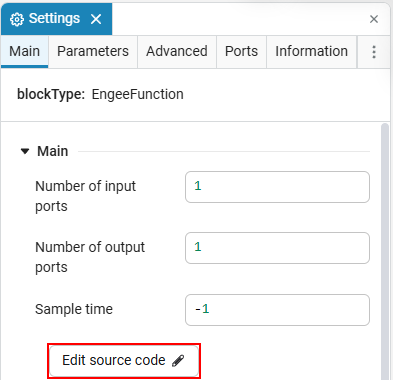Click the Edit source code button
The width and height of the screenshot is (393, 380).
pyautogui.click(x=124, y=361)
